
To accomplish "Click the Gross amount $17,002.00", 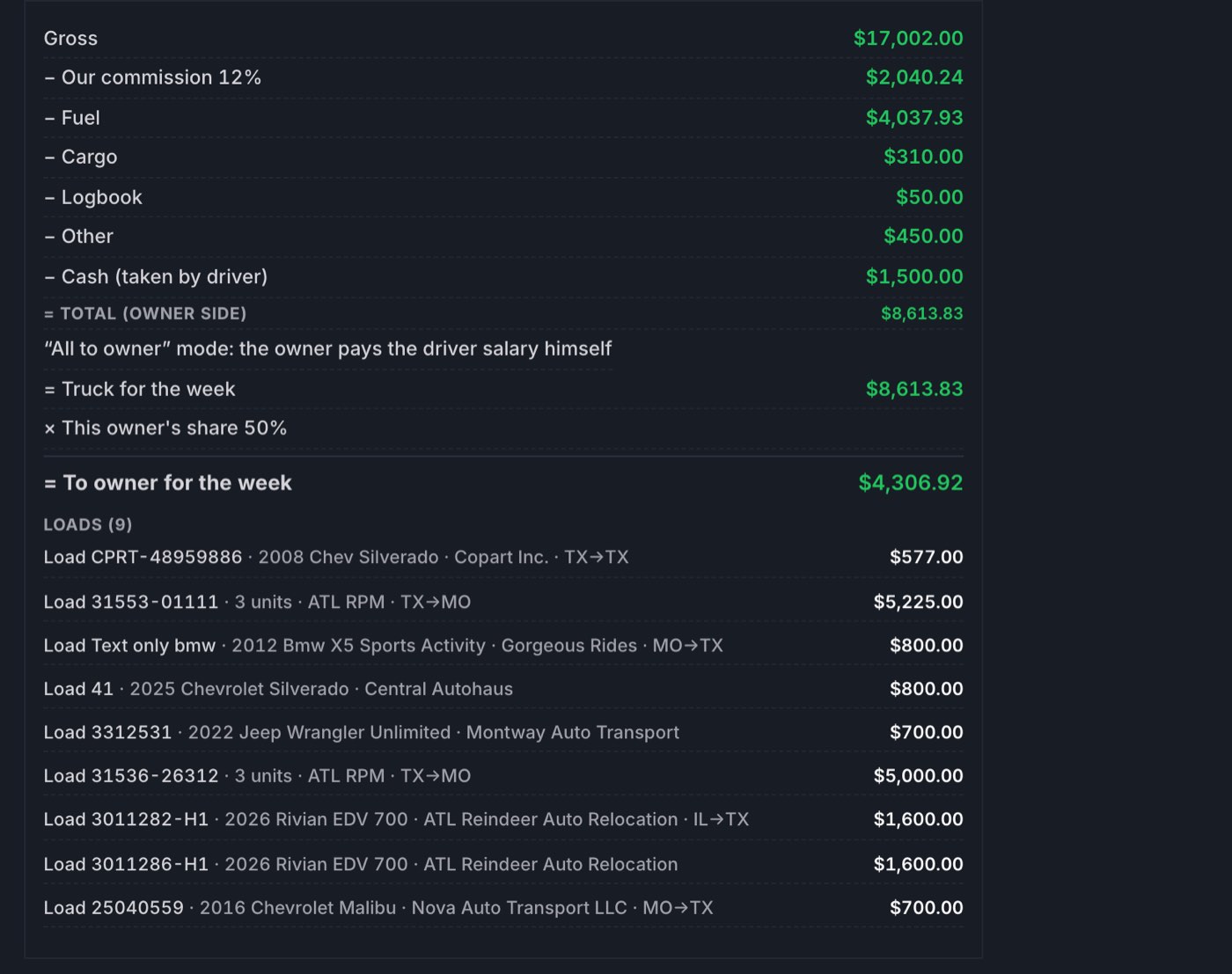I will tap(908, 38).
